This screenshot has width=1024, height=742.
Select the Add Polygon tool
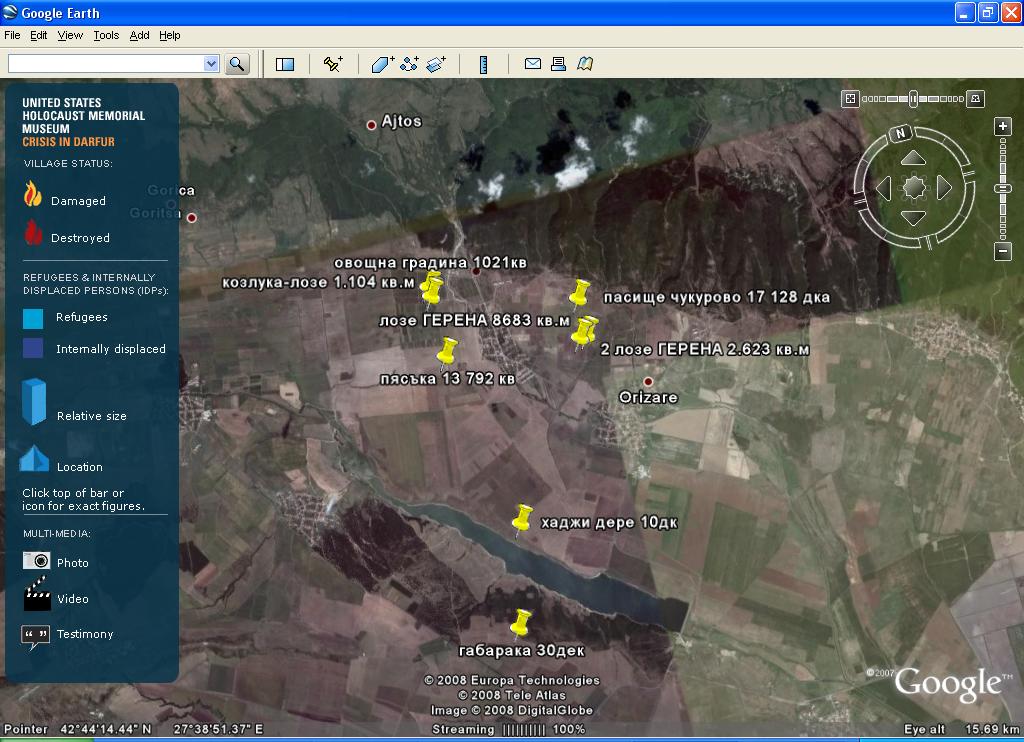coord(383,64)
